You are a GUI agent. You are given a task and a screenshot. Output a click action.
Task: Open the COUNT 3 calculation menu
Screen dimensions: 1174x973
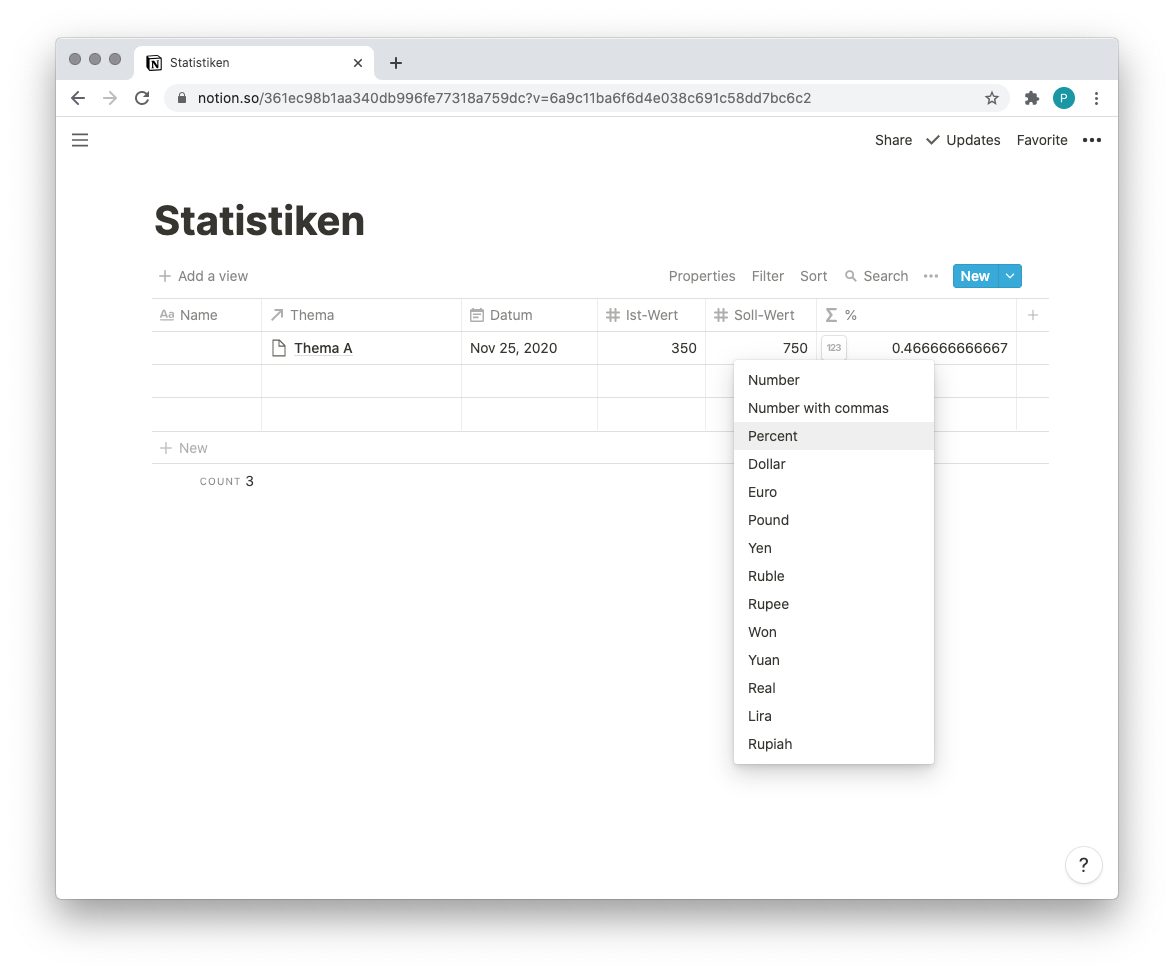click(226, 481)
